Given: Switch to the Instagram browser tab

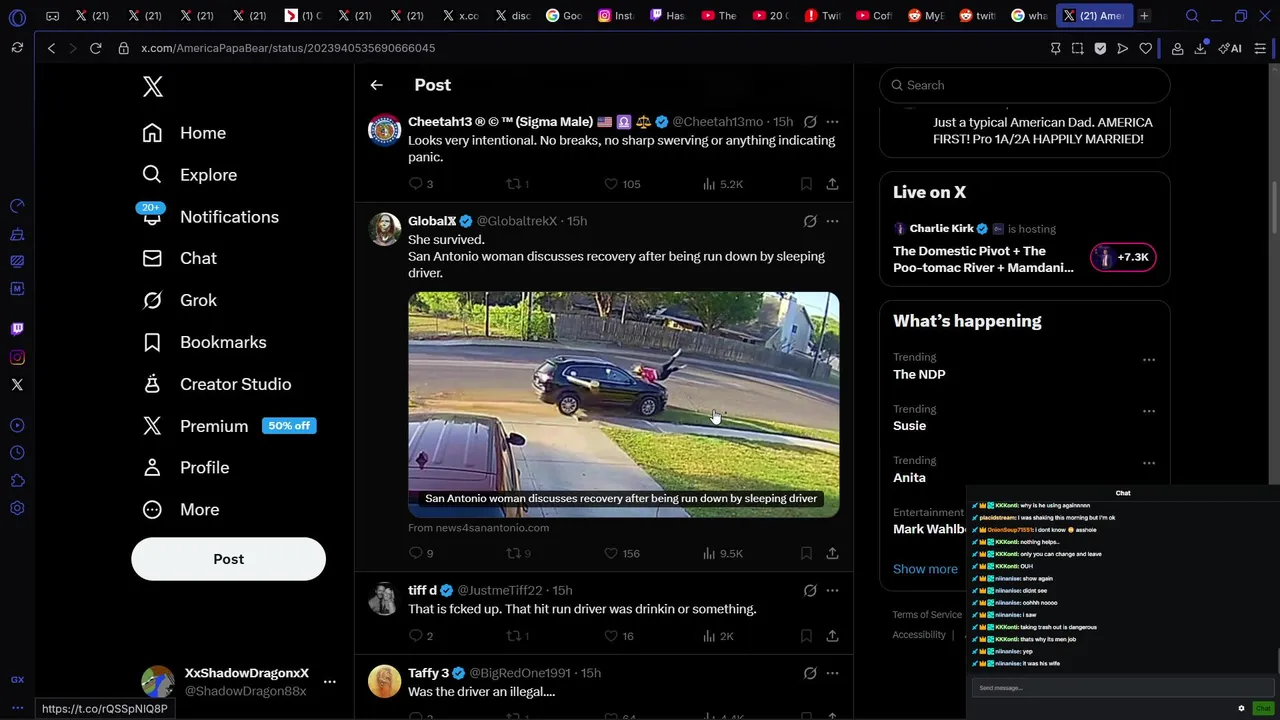Looking at the screenshot, I should (616, 15).
